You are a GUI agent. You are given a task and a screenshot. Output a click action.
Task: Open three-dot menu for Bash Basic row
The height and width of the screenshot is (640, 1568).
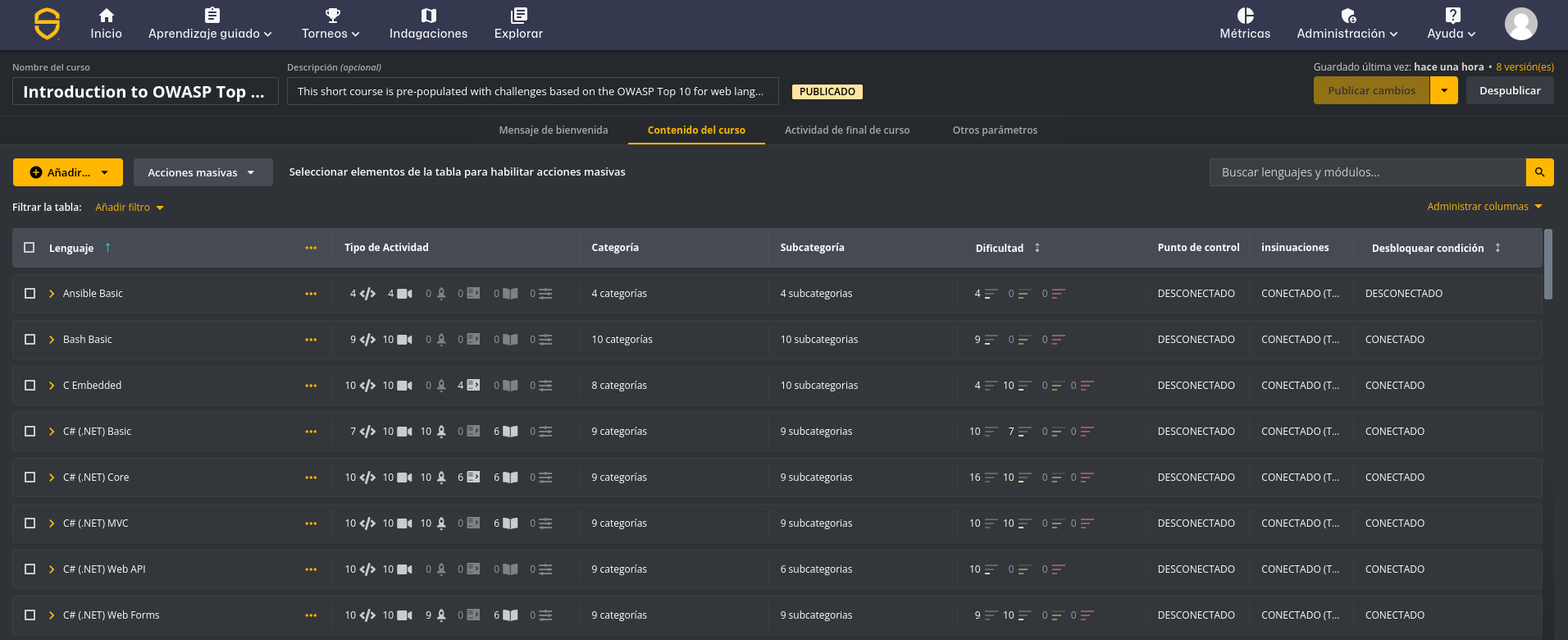pyautogui.click(x=311, y=340)
